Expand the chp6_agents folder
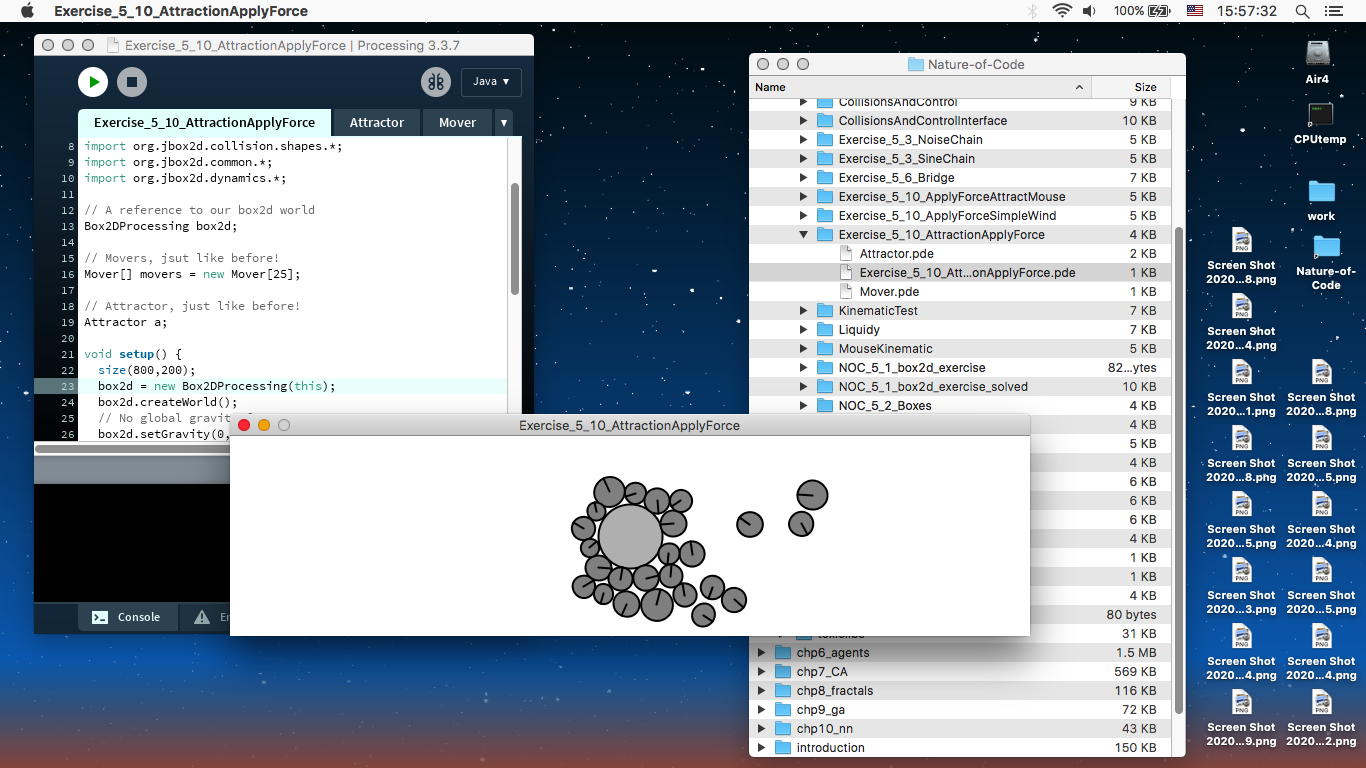The image size is (1366, 768). coord(761,653)
